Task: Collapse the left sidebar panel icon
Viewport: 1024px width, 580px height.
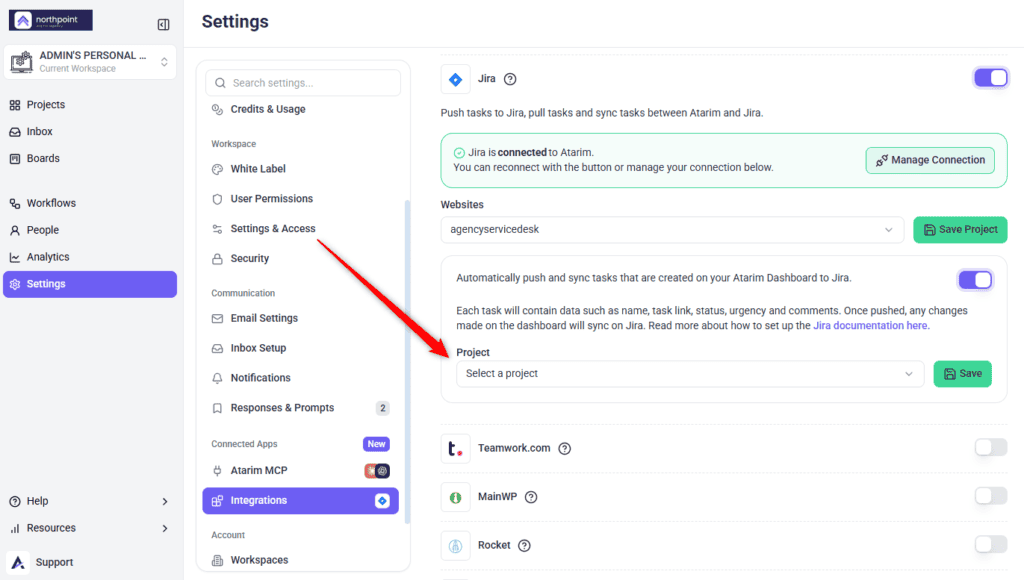Action: pos(163,25)
